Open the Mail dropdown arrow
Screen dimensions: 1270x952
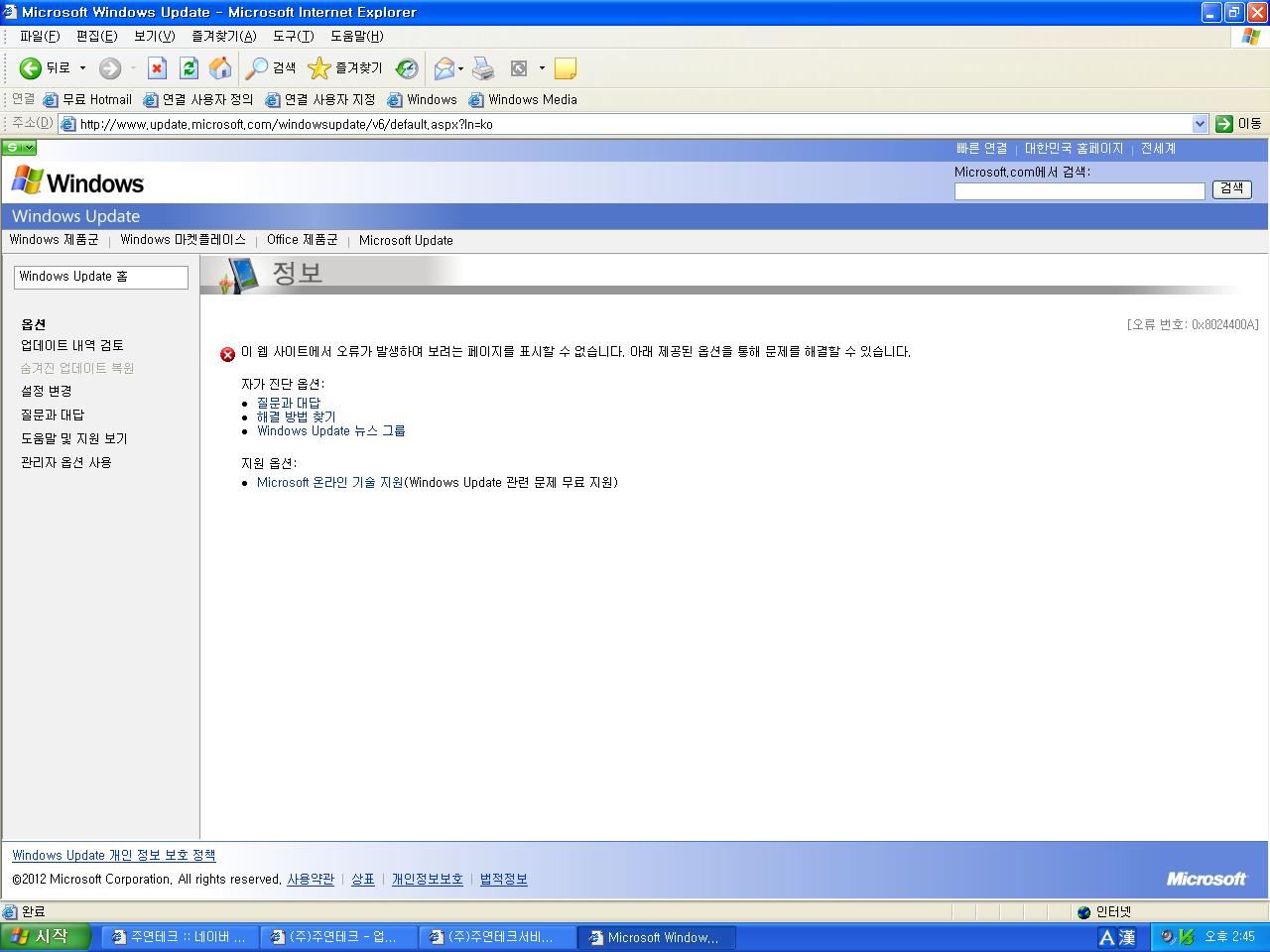coord(460,68)
